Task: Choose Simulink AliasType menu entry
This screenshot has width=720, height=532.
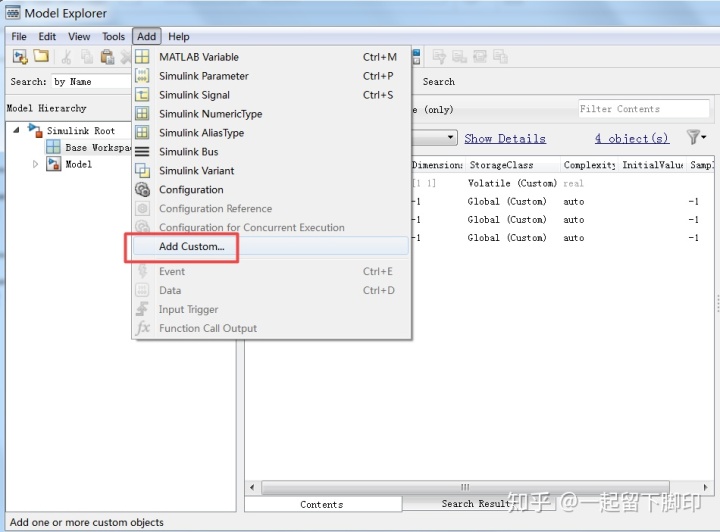Action: [x=271, y=132]
